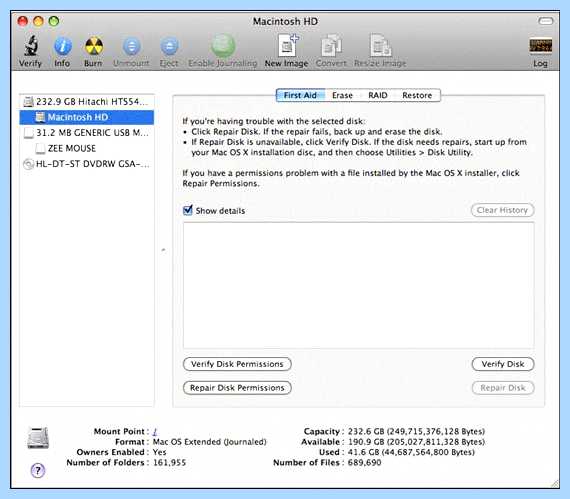Click the Eject toolbar icon
The height and width of the screenshot is (499, 570).
coord(169,47)
